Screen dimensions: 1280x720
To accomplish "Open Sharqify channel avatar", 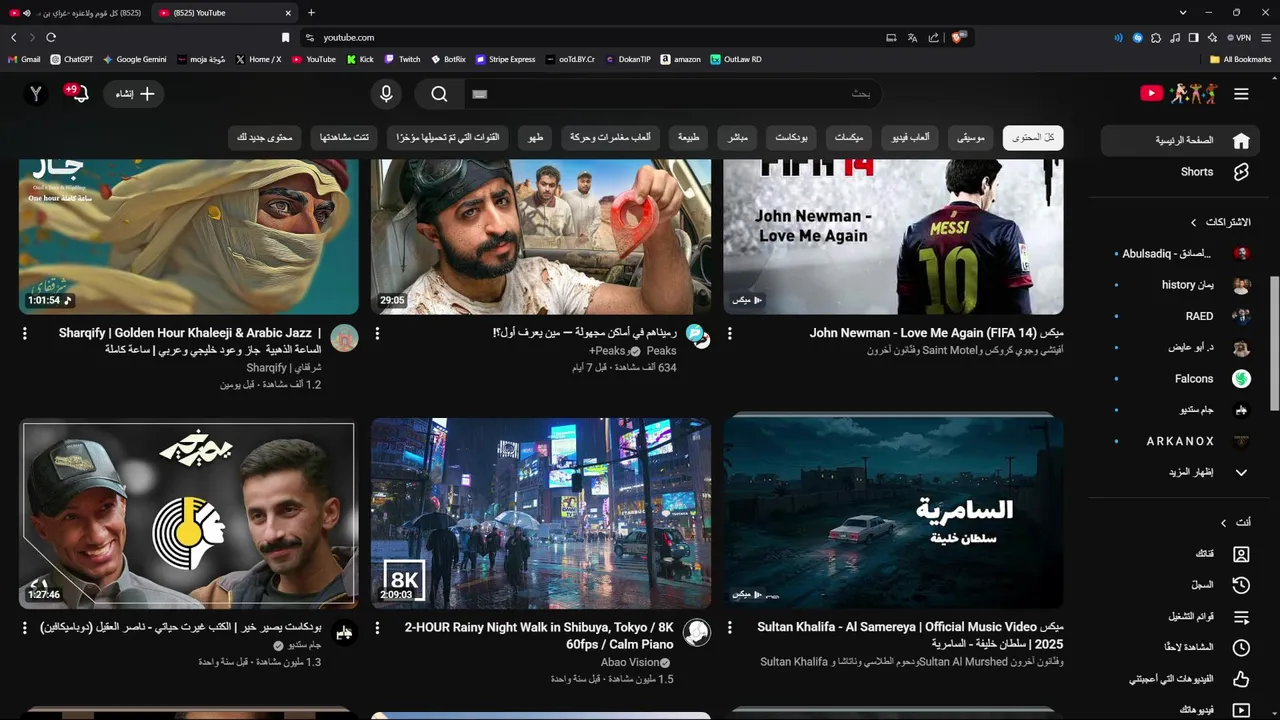I will 344,338.
